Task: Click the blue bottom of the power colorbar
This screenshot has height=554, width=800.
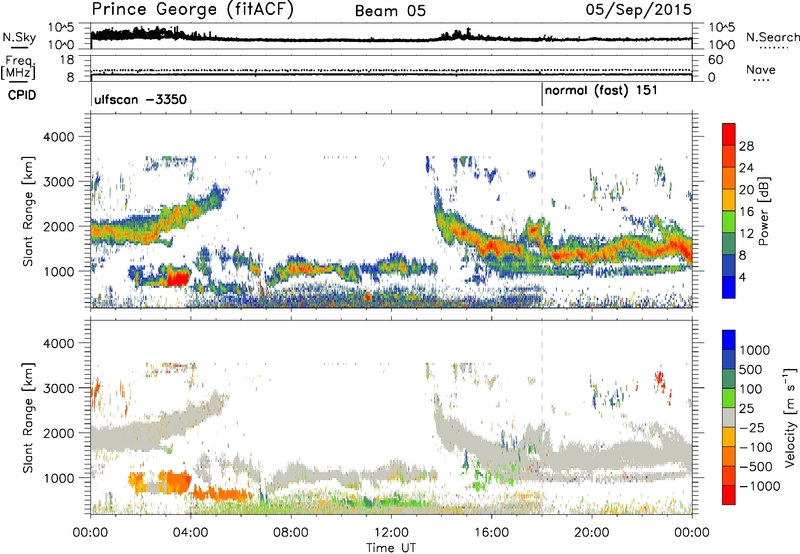Action: point(729,287)
